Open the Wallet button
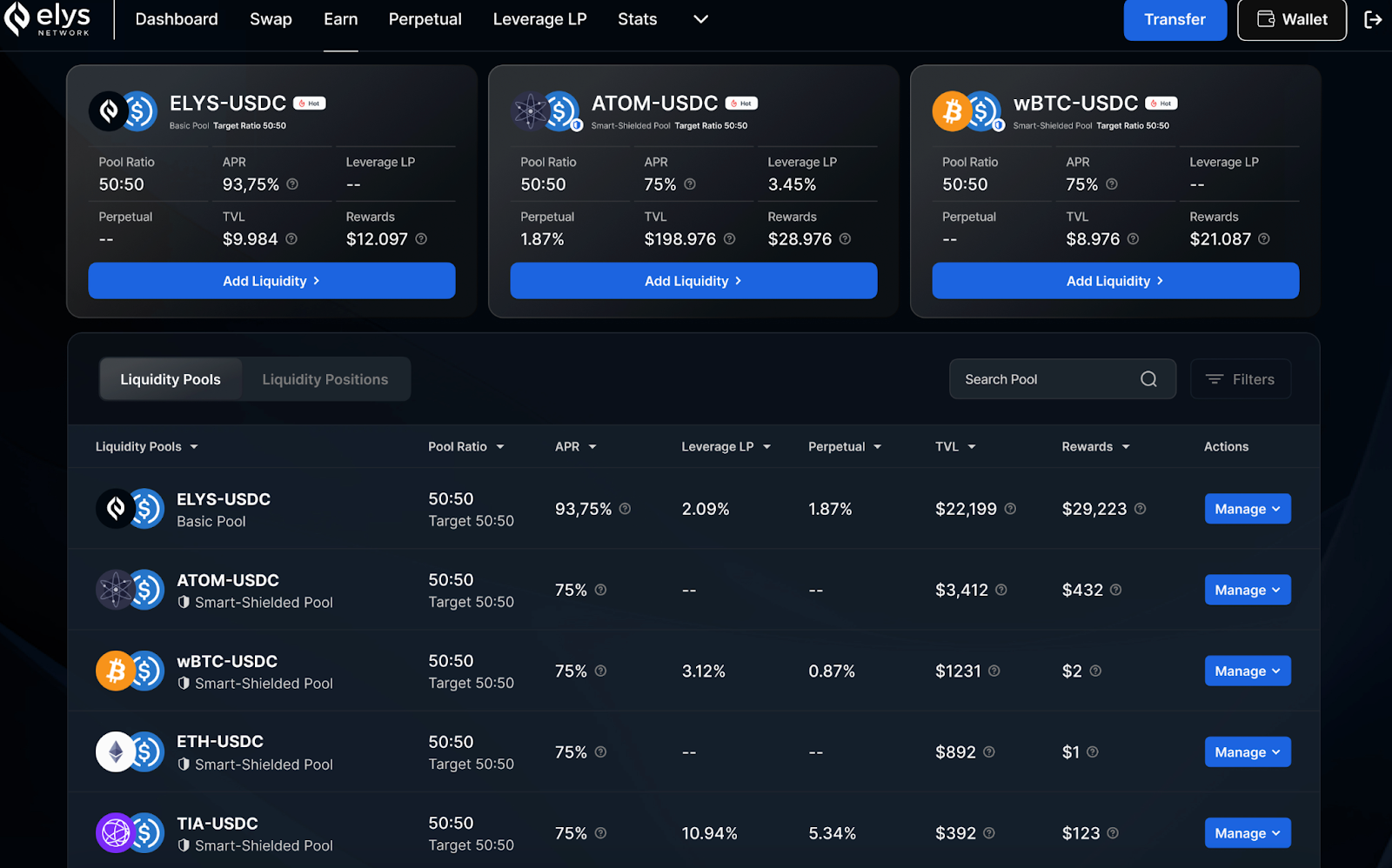 click(1292, 19)
